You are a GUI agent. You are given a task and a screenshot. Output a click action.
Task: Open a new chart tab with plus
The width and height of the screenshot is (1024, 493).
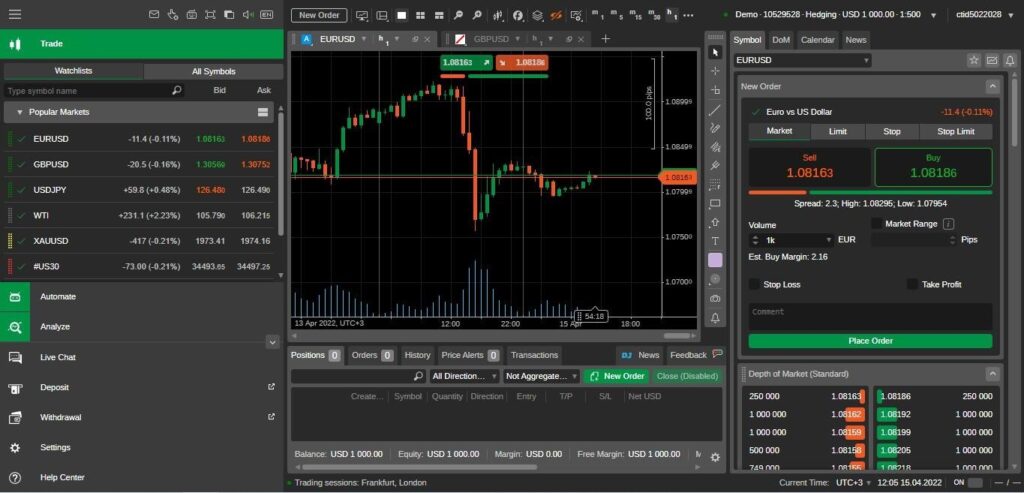point(605,39)
